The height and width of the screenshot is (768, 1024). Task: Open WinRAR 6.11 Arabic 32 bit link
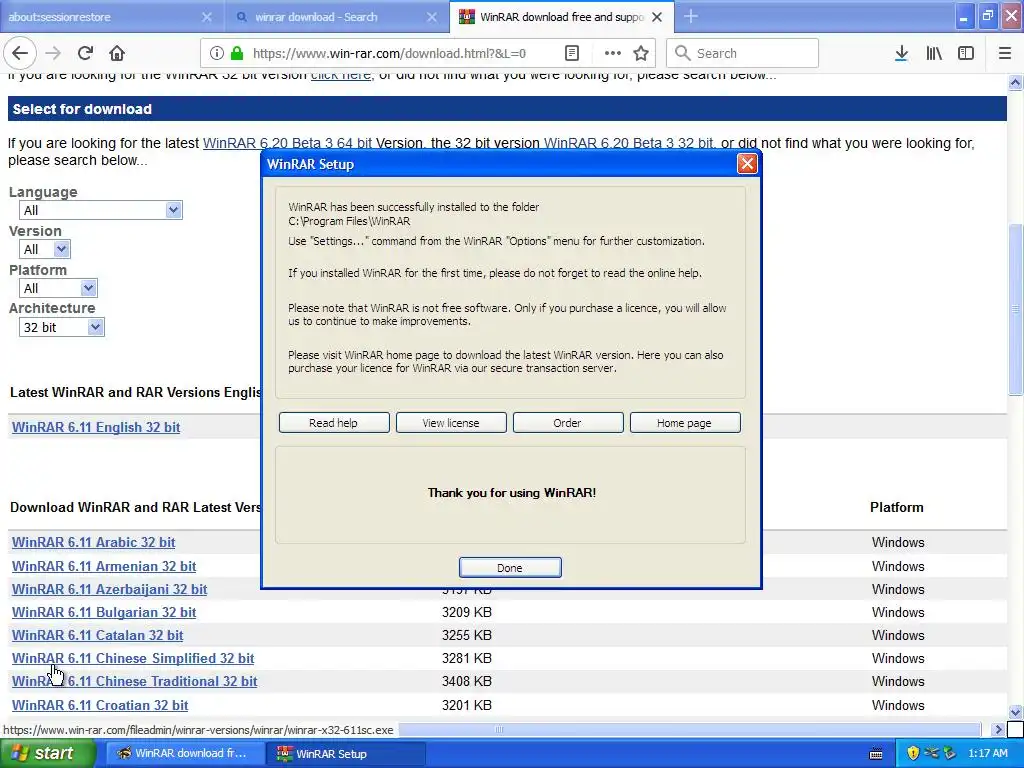(93, 542)
